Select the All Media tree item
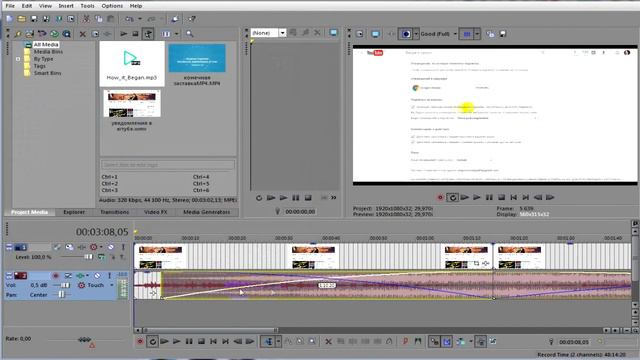The height and width of the screenshot is (360, 640). 46,44
